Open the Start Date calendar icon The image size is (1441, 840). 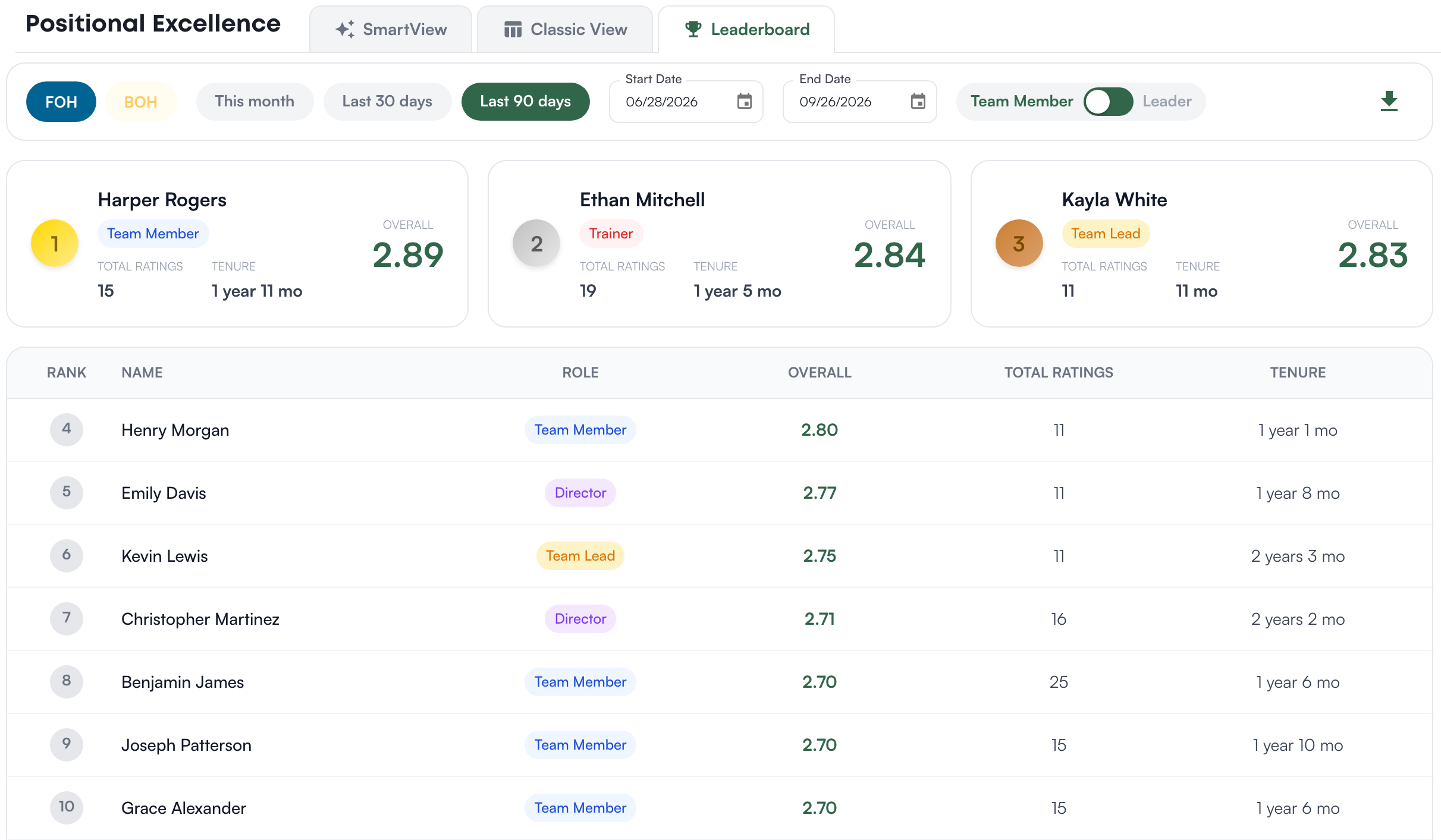point(744,102)
